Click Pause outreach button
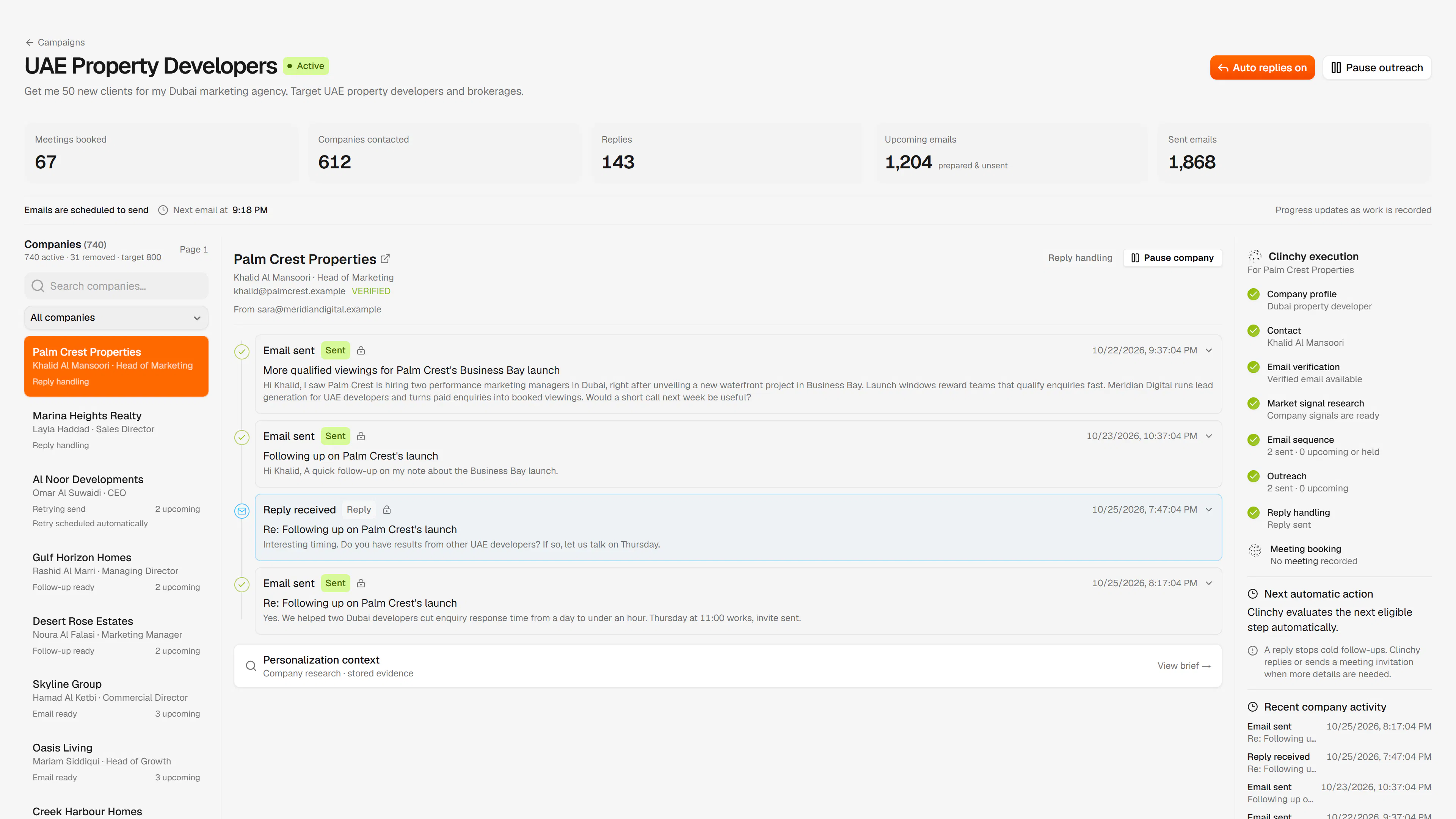The image size is (1456, 819). (x=1376, y=68)
